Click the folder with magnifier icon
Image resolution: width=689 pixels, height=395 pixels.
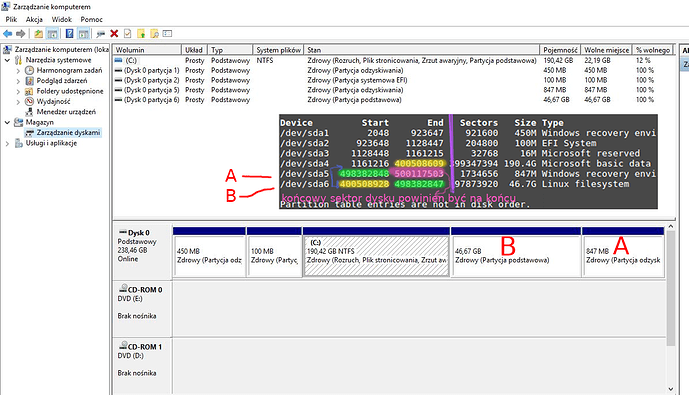click(x=154, y=34)
